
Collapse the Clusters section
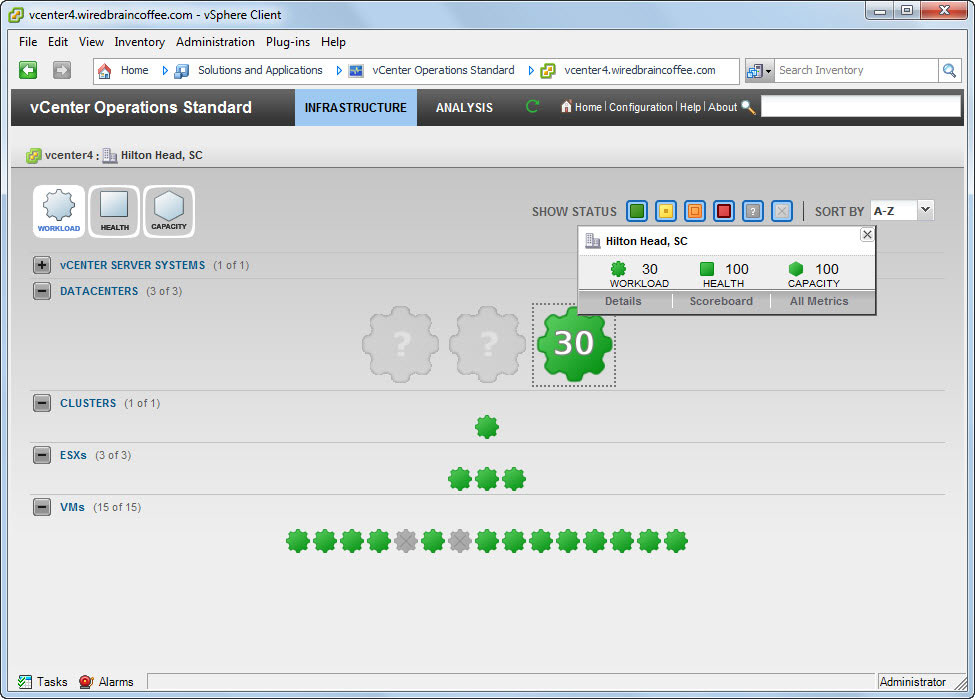tap(42, 403)
